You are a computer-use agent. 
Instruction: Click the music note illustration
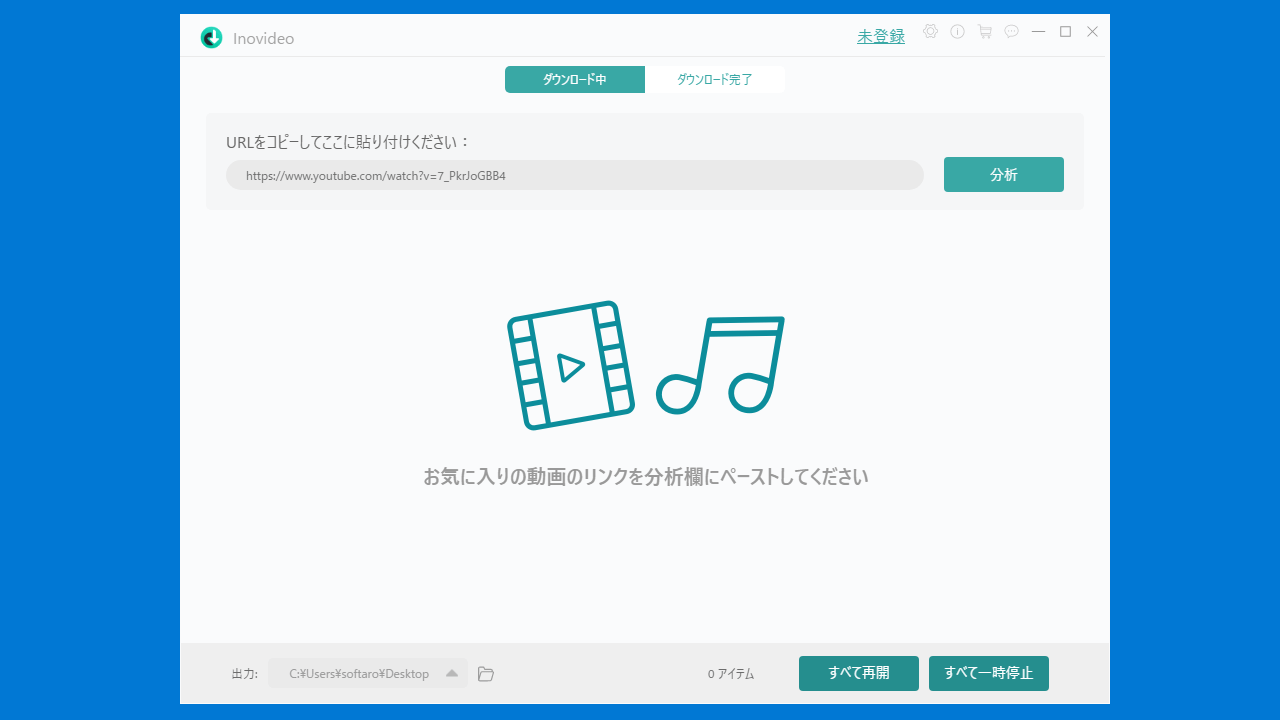720,365
